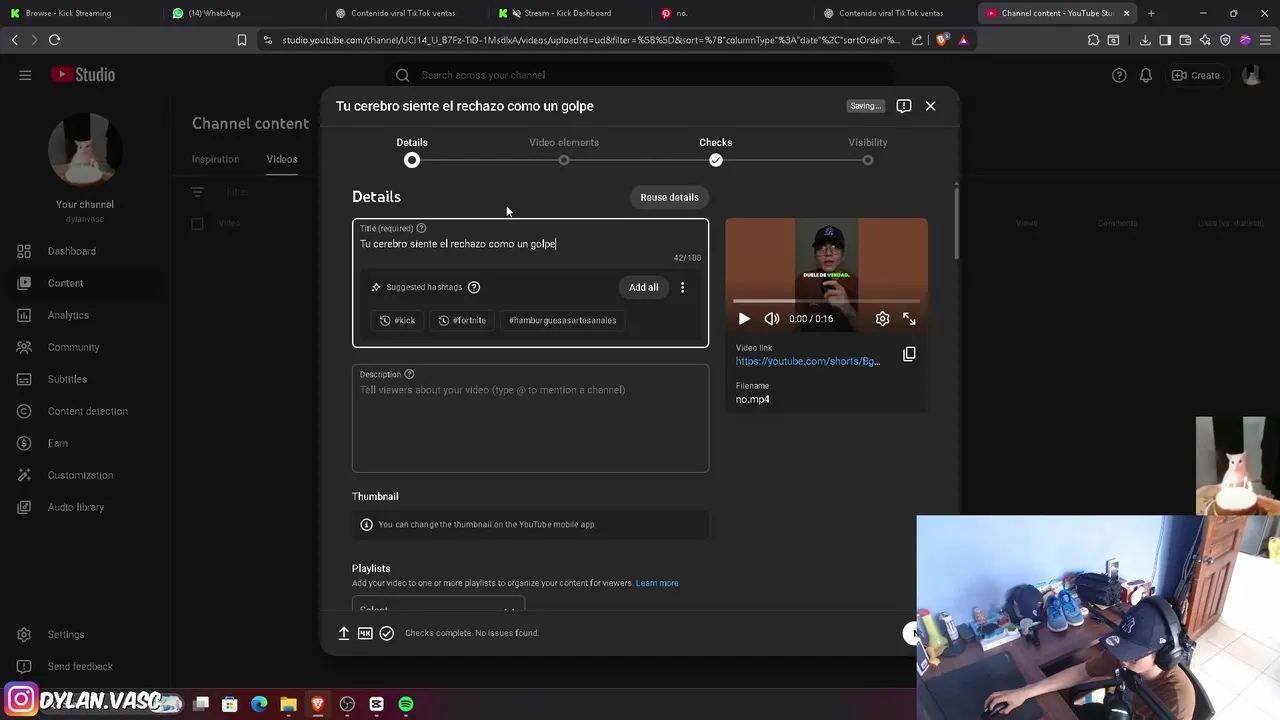This screenshot has height=720, width=1280.
Task: Switch to the Inspiration tab
Action: point(215,159)
